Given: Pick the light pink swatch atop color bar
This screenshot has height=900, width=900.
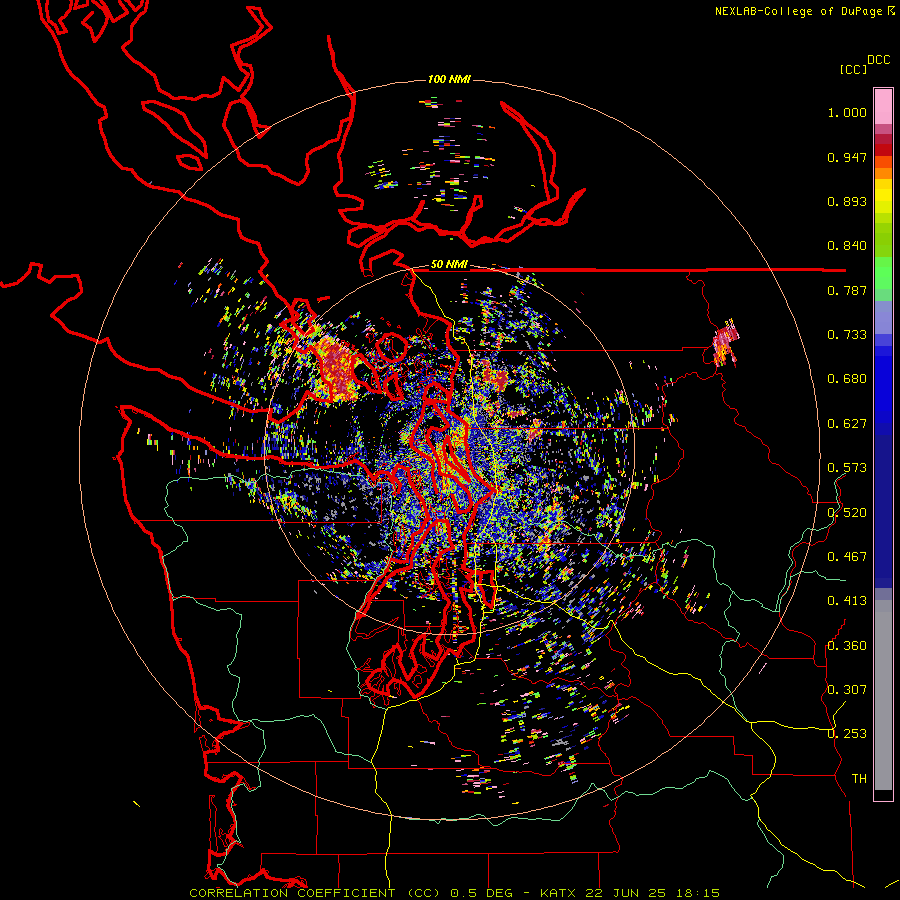Looking at the screenshot, I should click(883, 106).
